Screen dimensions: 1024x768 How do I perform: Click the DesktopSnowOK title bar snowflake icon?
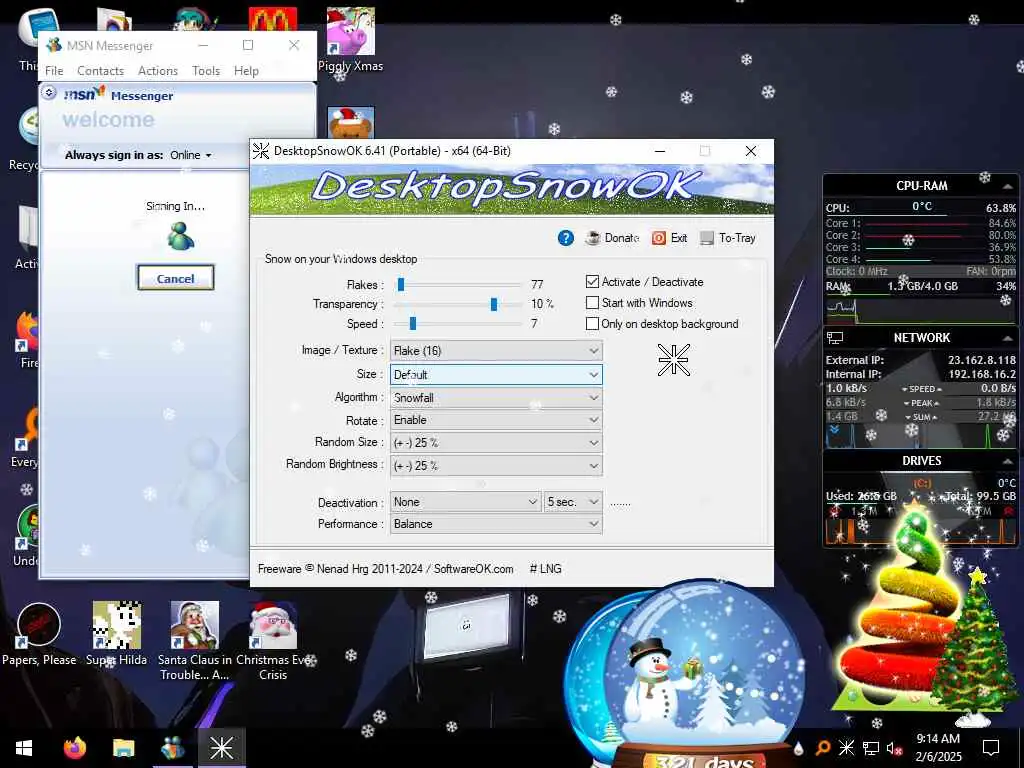tap(261, 151)
